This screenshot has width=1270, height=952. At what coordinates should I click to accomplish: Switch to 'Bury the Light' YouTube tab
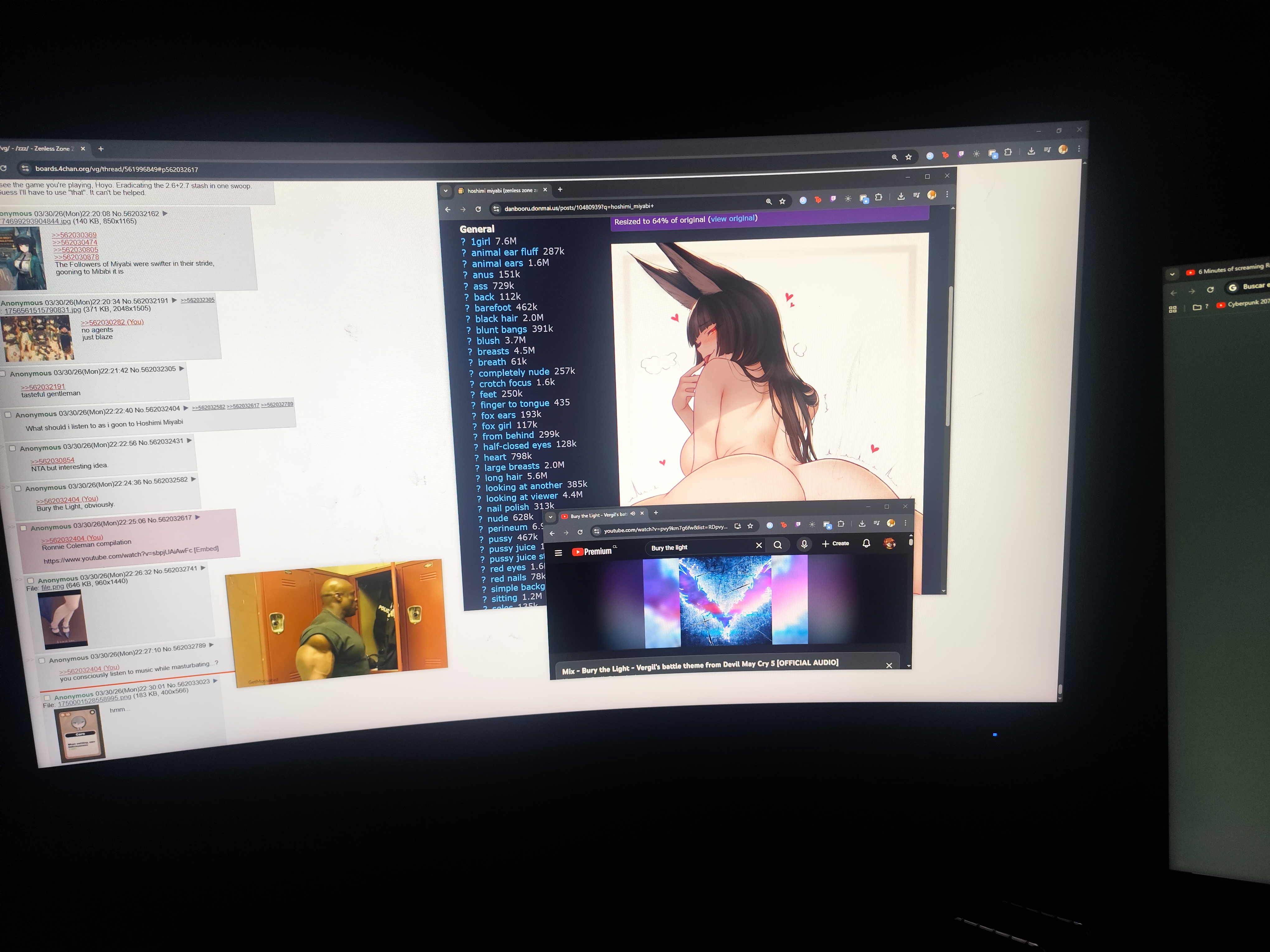click(x=597, y=515)
